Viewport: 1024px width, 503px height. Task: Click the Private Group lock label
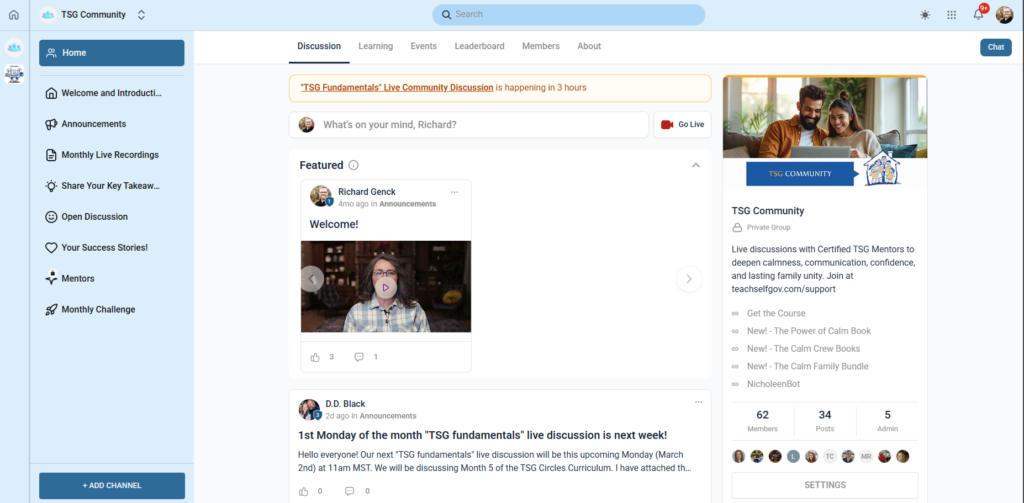pos(761,228)
